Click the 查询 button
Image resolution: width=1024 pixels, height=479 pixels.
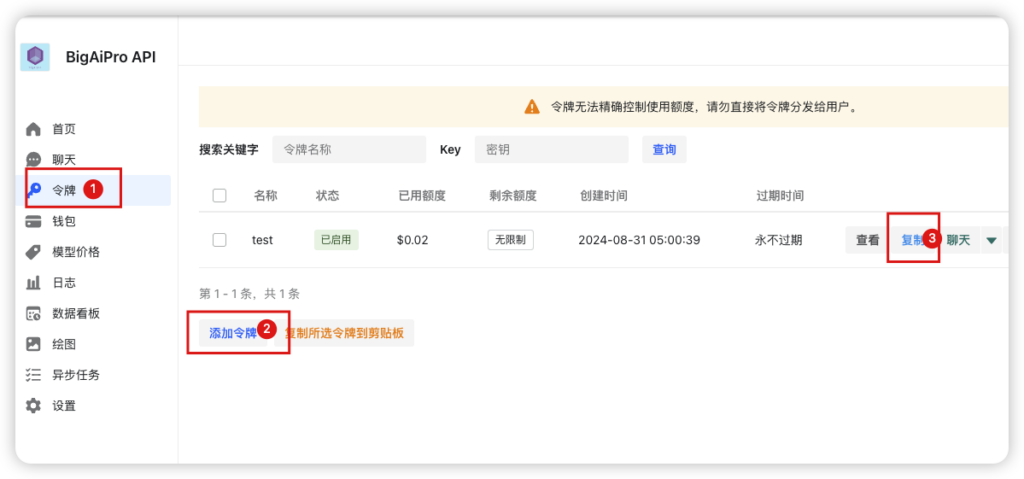coord(664,150)
